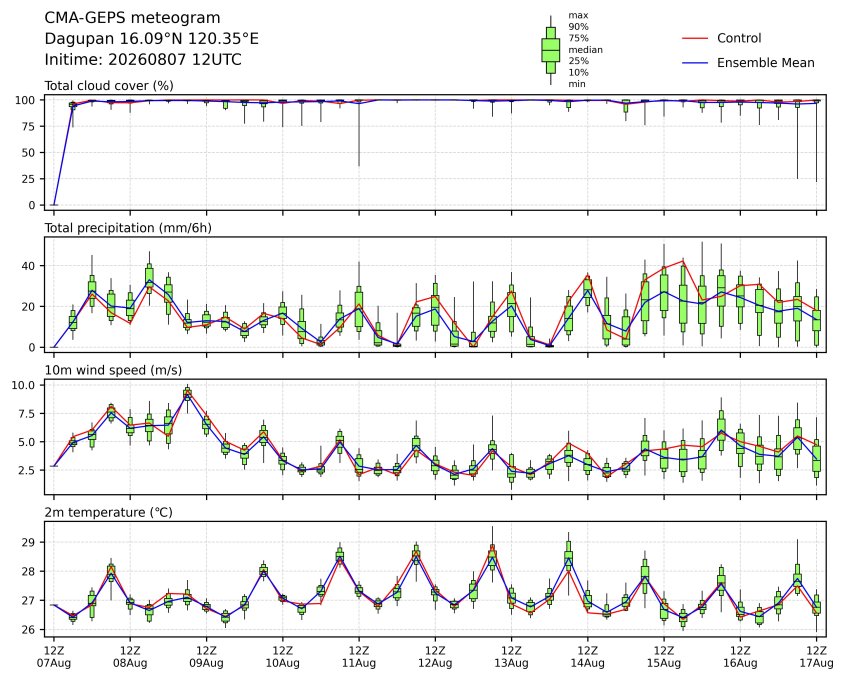Image resolution: width=845 pixels, height=680 pixels.
Task: Click the 75 tick on cloud cover axis
Action: 29,127
